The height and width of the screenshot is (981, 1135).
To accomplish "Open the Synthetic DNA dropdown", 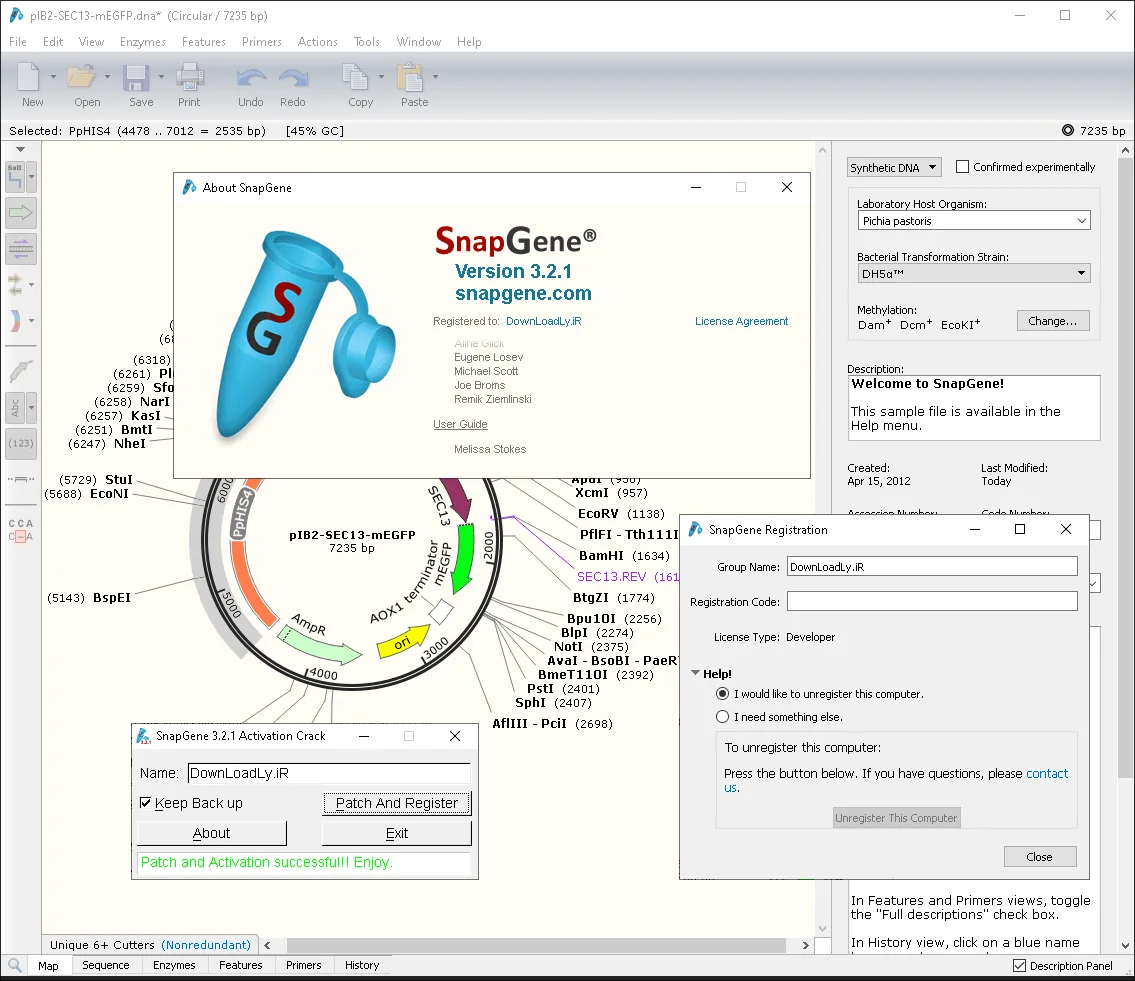I will point(895,167).
